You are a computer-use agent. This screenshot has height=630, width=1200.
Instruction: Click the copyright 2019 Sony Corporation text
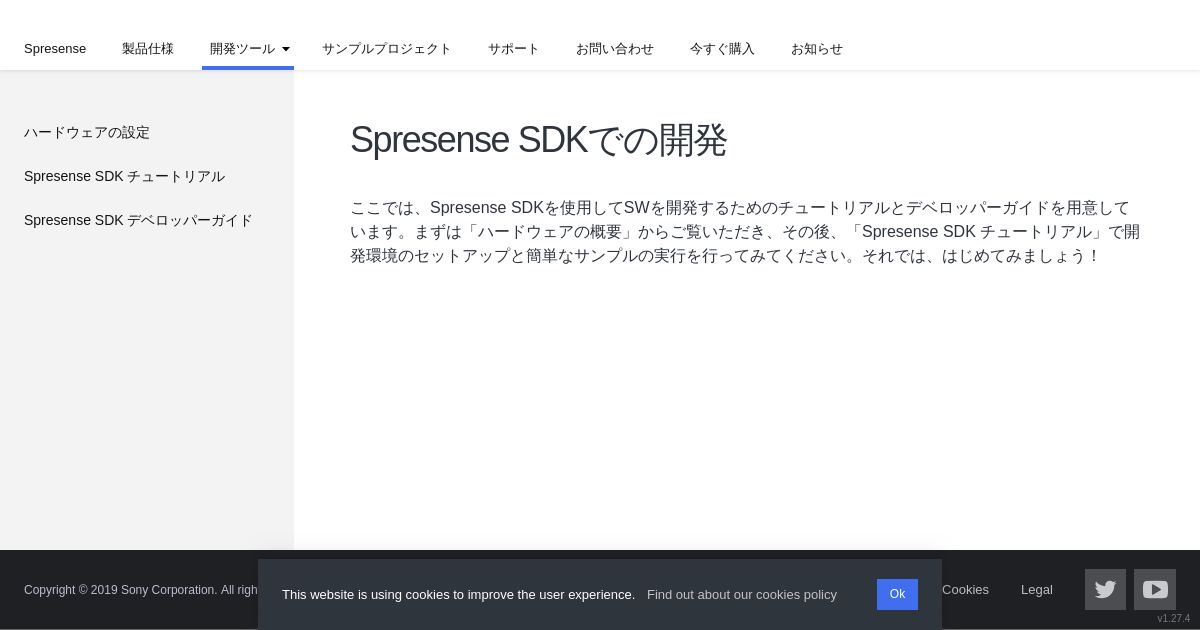[x=141, y=590]
